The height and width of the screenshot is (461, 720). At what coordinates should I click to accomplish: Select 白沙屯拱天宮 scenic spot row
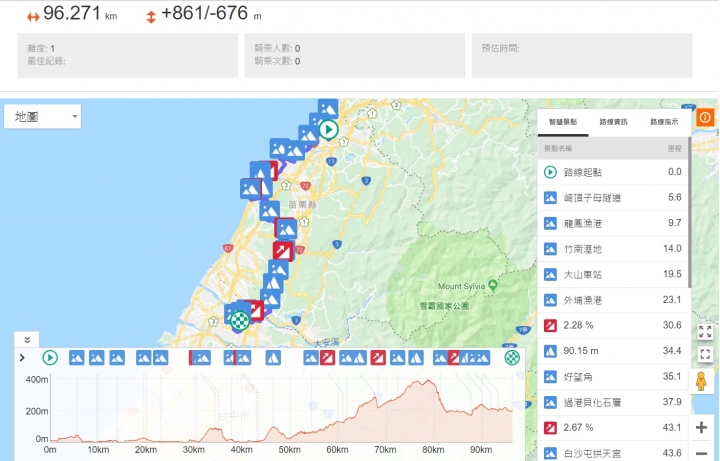(x=613, y=453)
